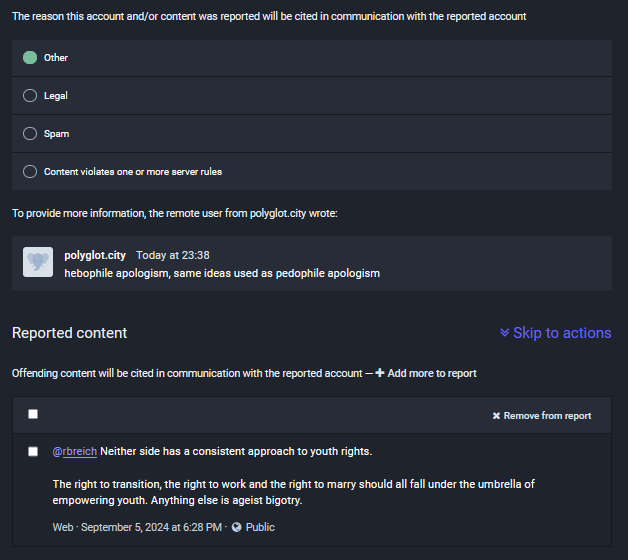
Task: Click the Legal option row label
Action: click(x=56, y=96)
